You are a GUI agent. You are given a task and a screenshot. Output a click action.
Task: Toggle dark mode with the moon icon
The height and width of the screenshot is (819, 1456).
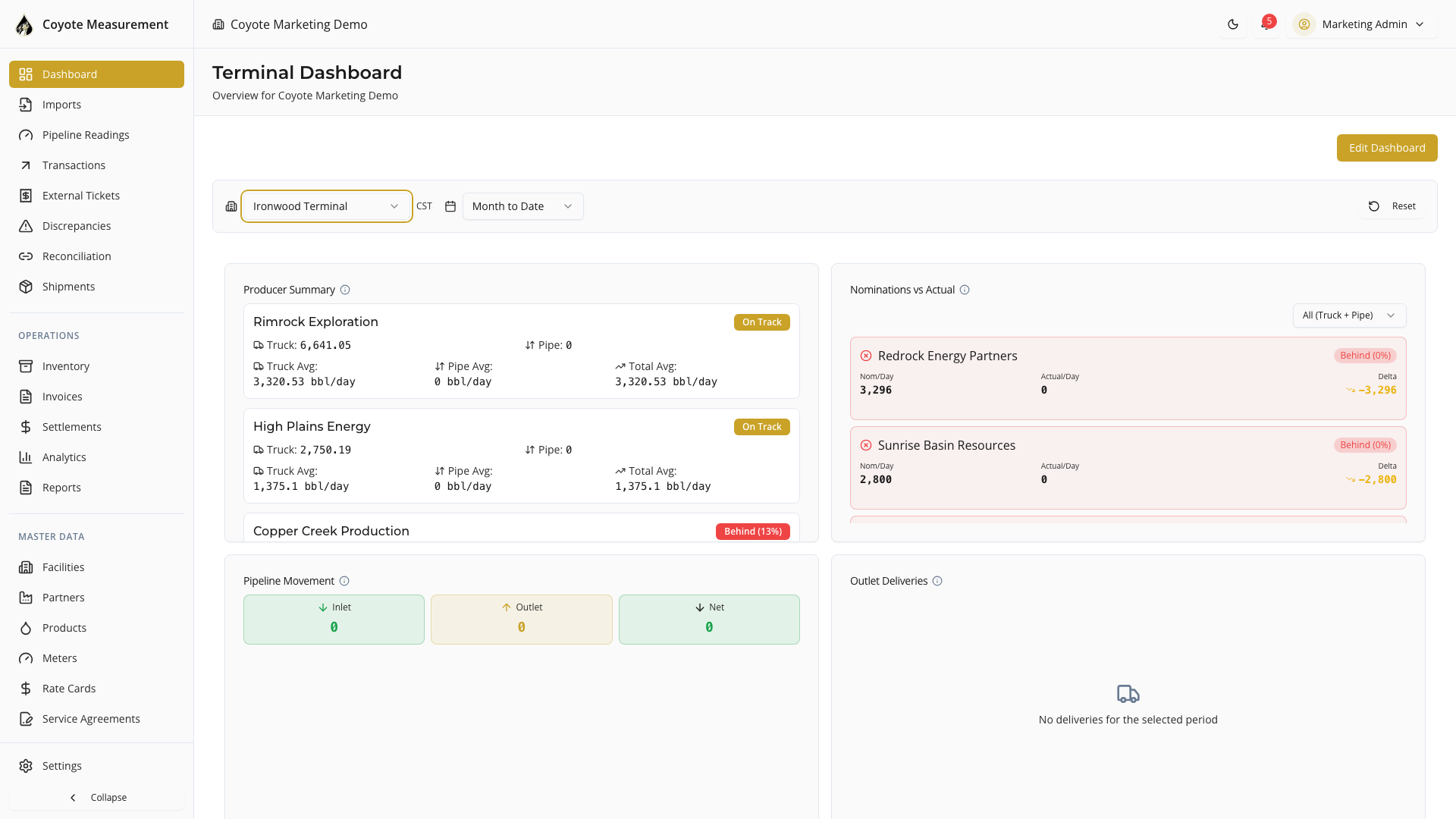pos(1232,24)
